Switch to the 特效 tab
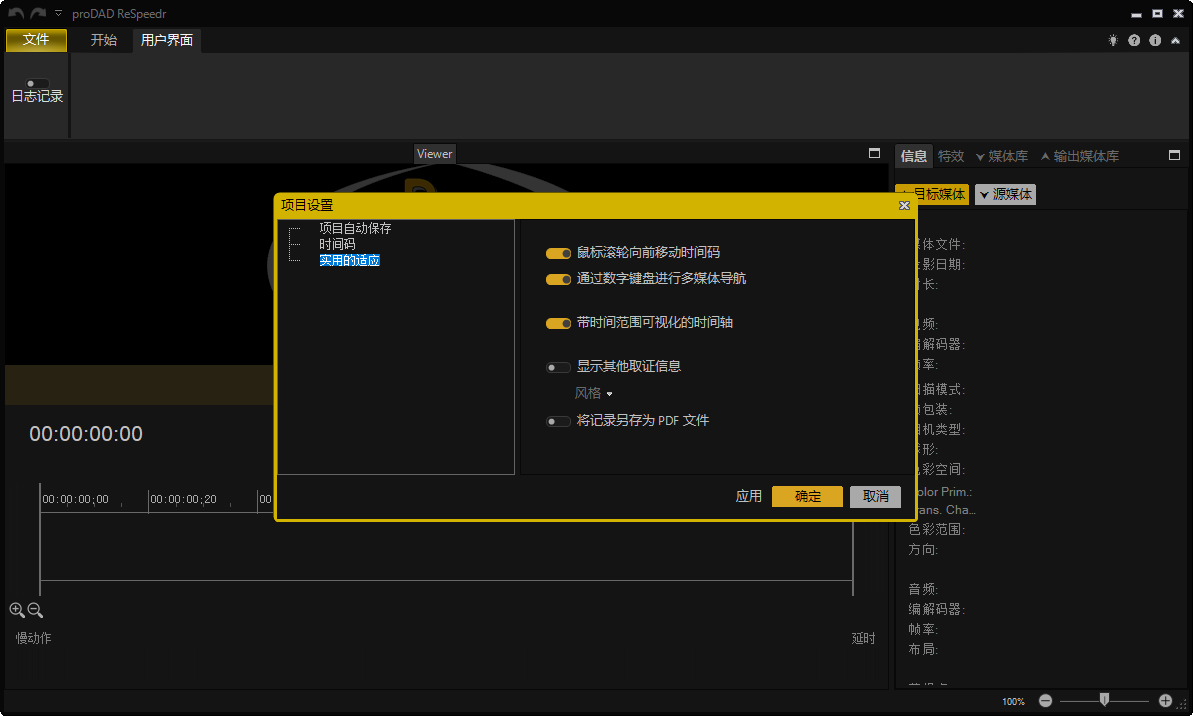 951,155
